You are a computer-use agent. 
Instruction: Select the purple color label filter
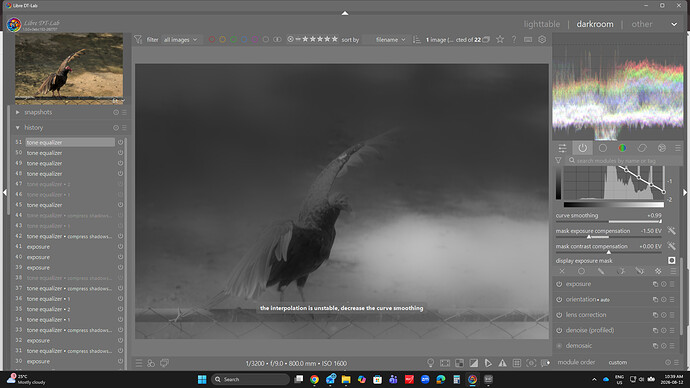click(255, 40)
